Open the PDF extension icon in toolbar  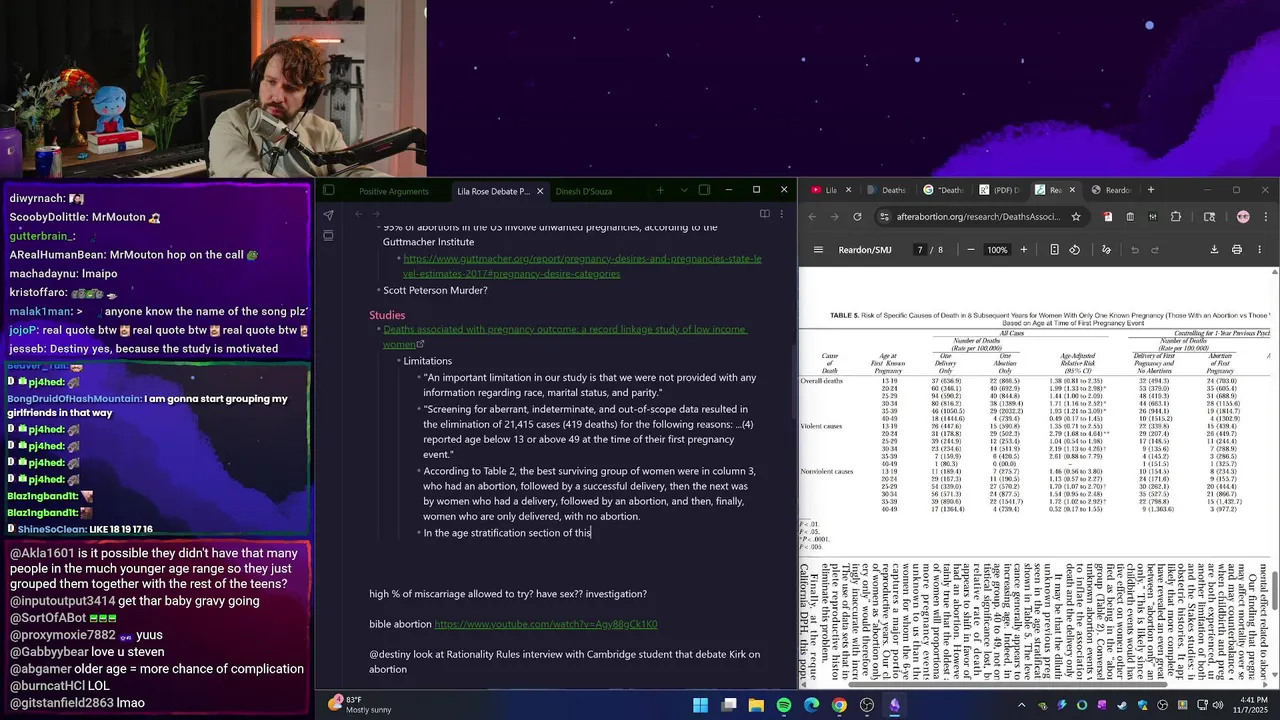coord(1108,217)
